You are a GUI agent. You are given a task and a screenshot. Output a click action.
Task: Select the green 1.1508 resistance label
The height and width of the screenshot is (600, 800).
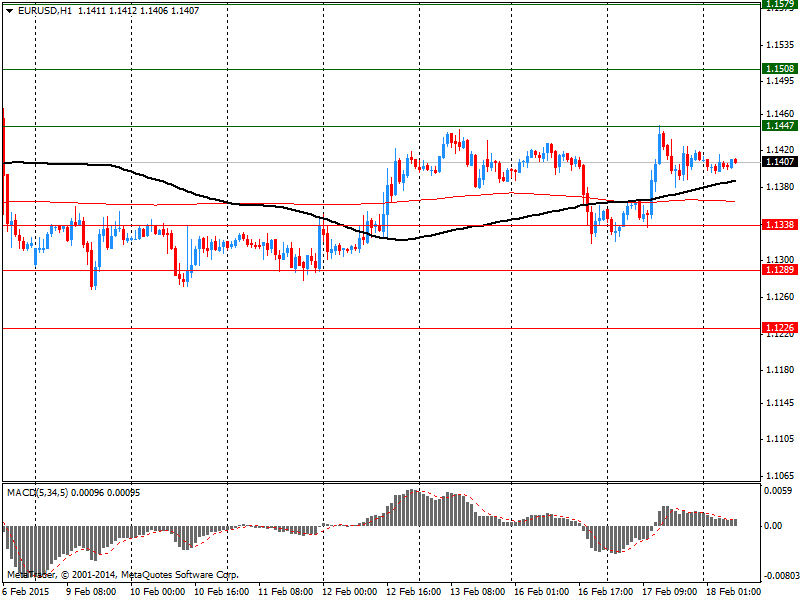[x=780, y=68]
